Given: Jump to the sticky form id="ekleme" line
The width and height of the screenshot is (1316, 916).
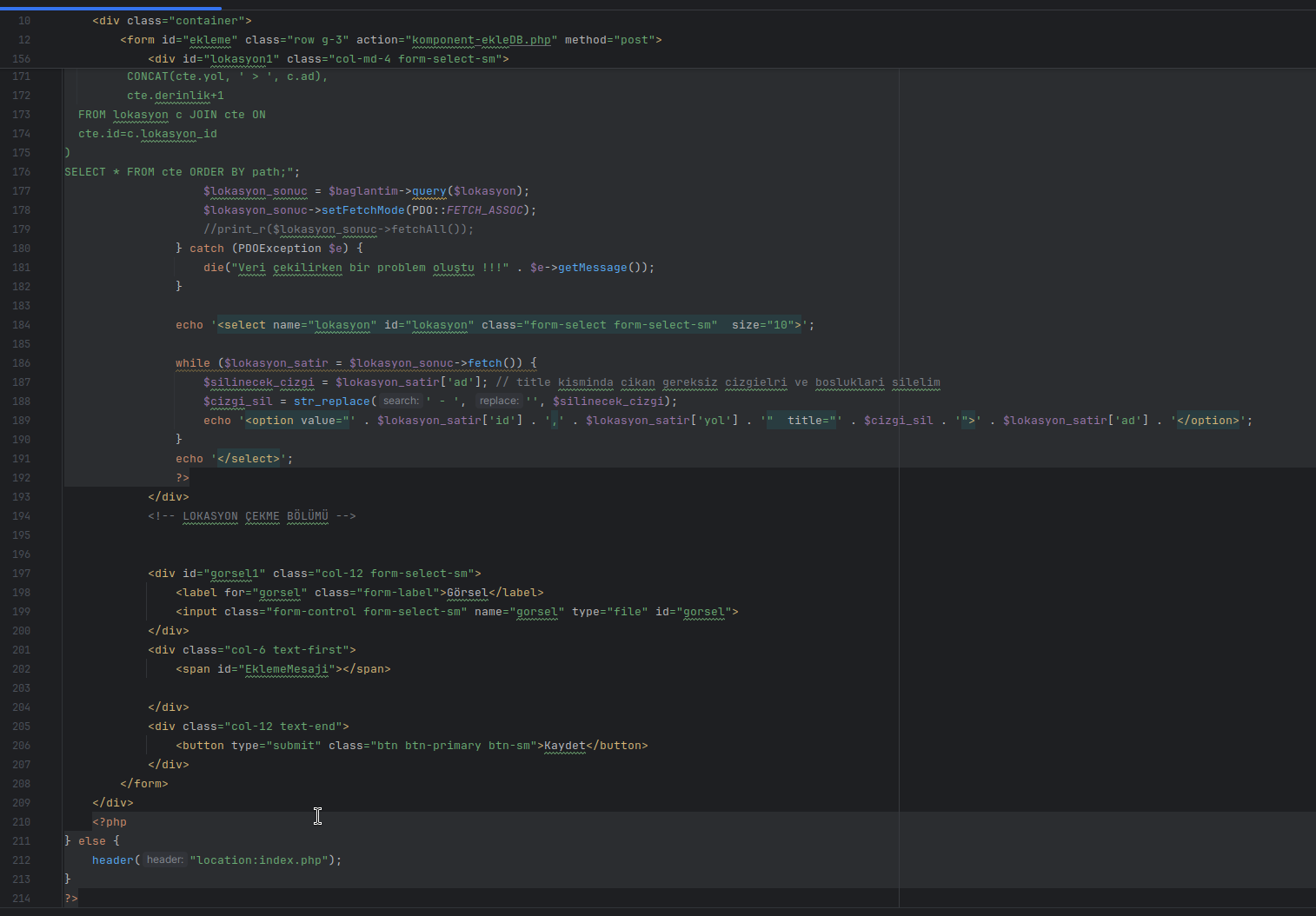Looking at the screenshot, I should (391, 40).
